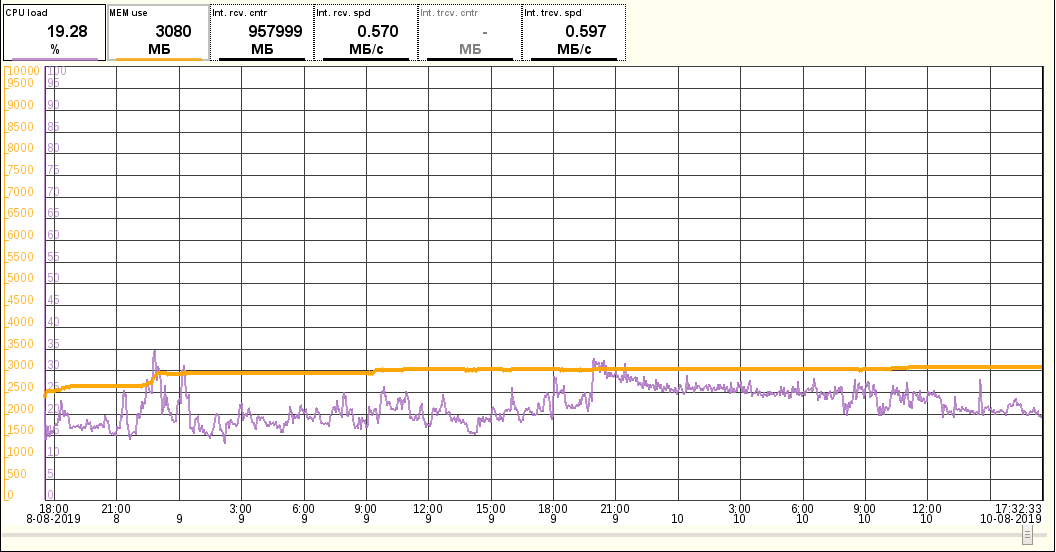Toggle the Int. trcv. spd parameter box

pyautogui.click(x=573, y=32)
